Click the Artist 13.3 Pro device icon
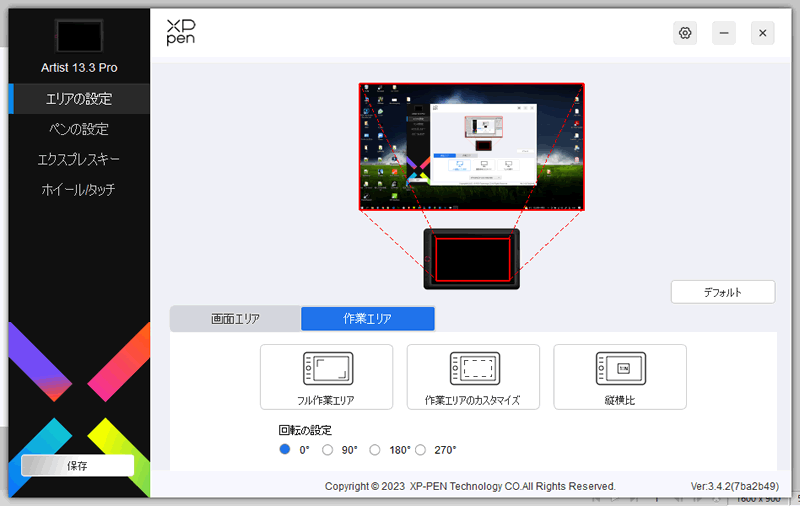The width and height of the screenshot is (800, 506). coord(79,36)
